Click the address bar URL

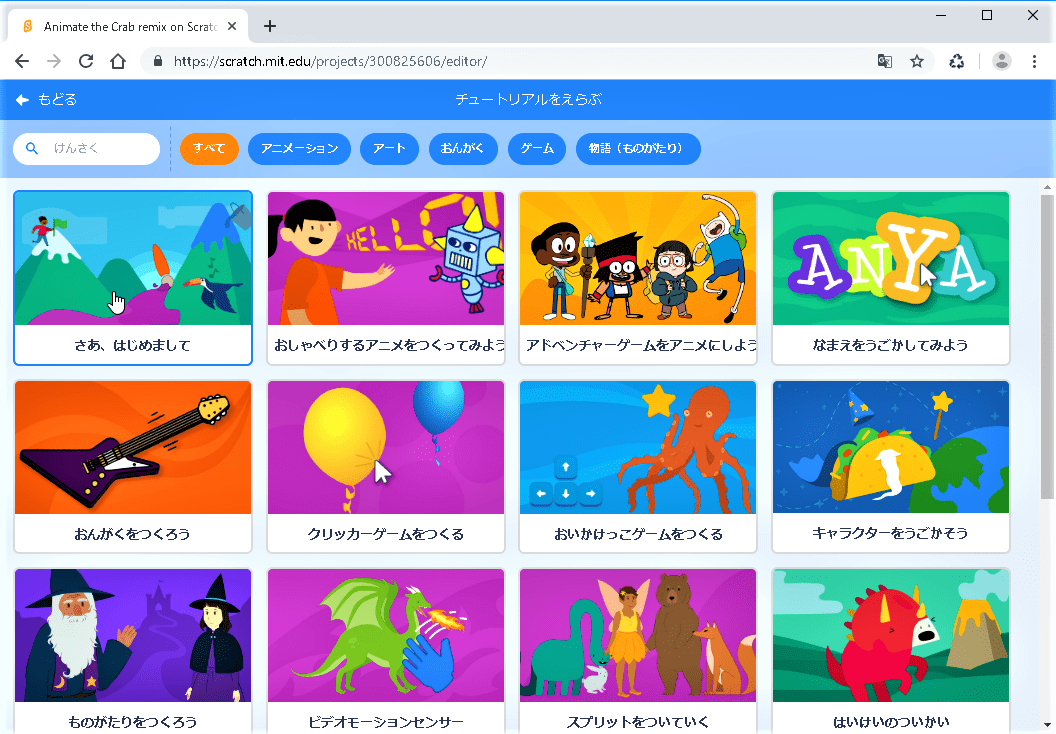pos(330,61)
